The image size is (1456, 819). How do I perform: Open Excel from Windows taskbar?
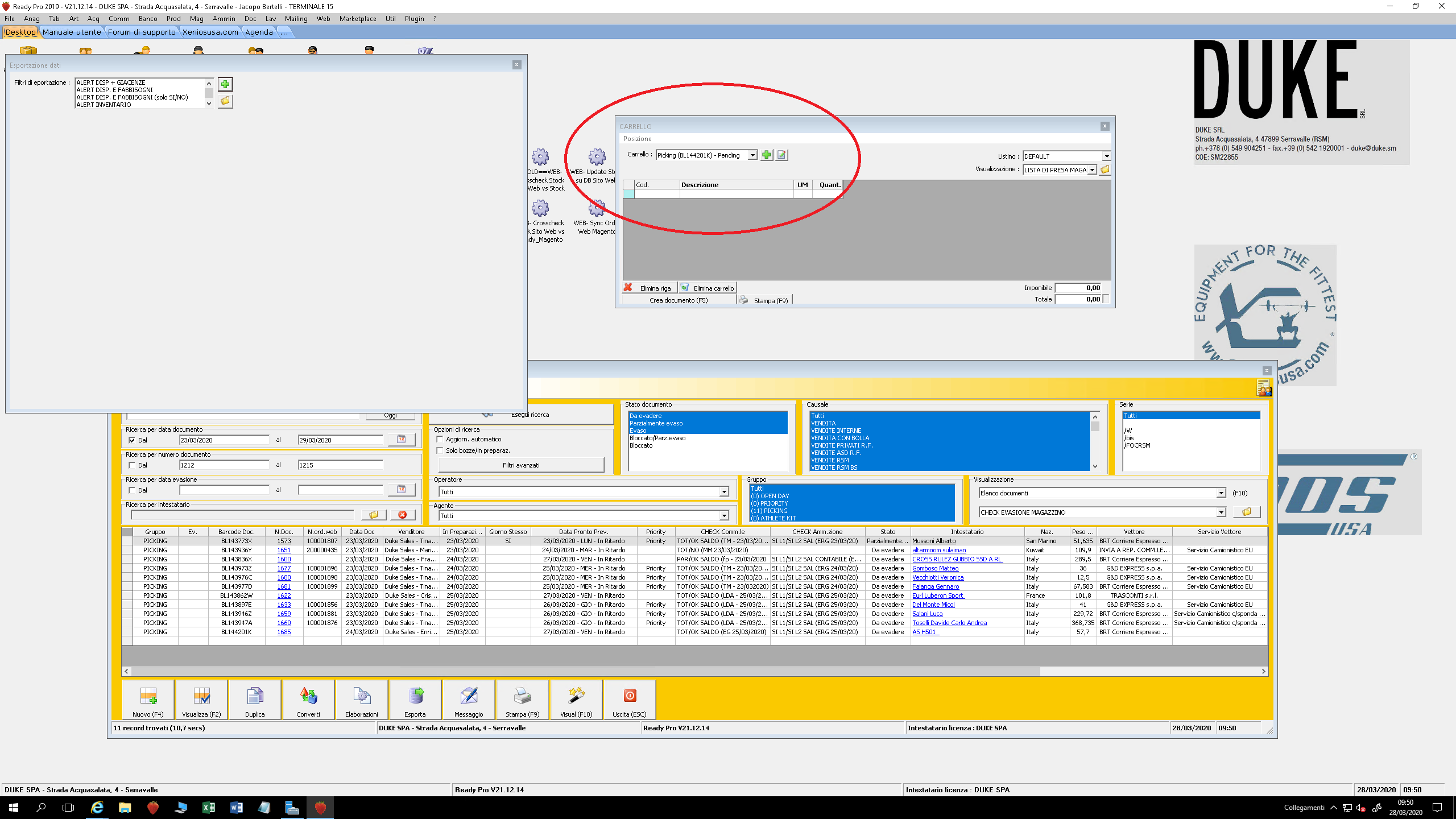208,808
